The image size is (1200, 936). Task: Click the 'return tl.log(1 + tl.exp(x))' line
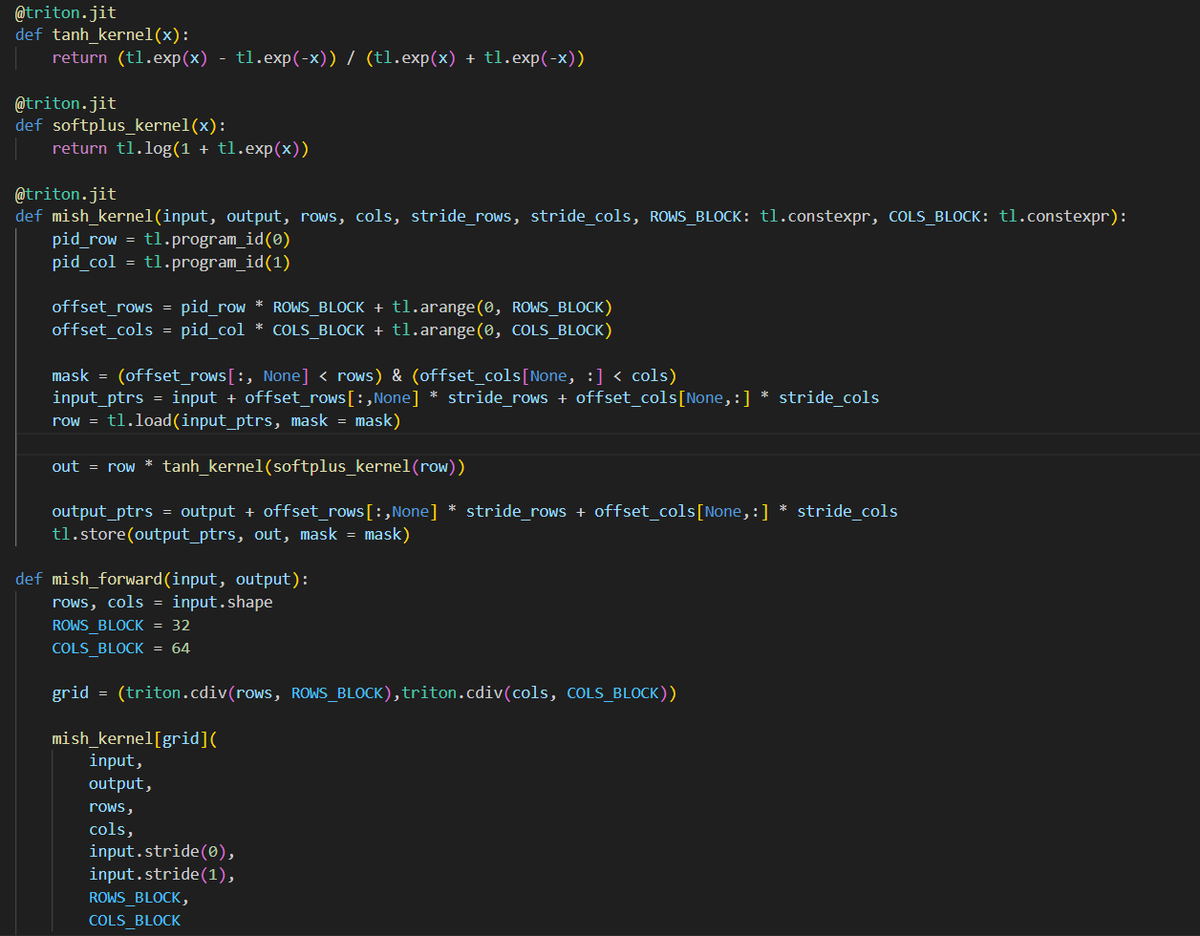(x=181, y=148)
